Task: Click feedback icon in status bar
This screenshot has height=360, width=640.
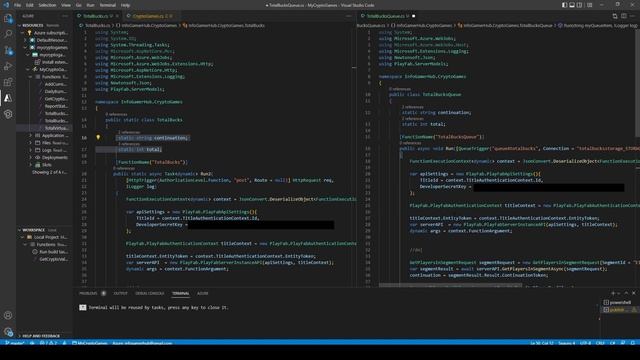Action: click(622, 343)
